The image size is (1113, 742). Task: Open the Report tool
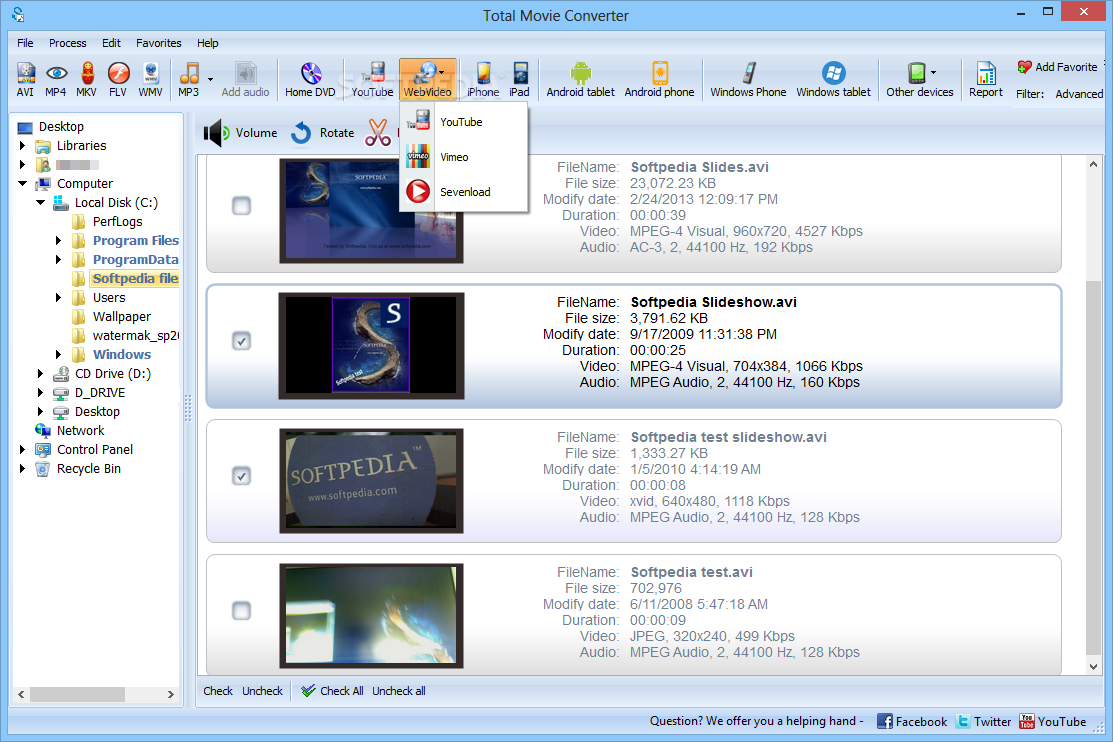(986, 79)
